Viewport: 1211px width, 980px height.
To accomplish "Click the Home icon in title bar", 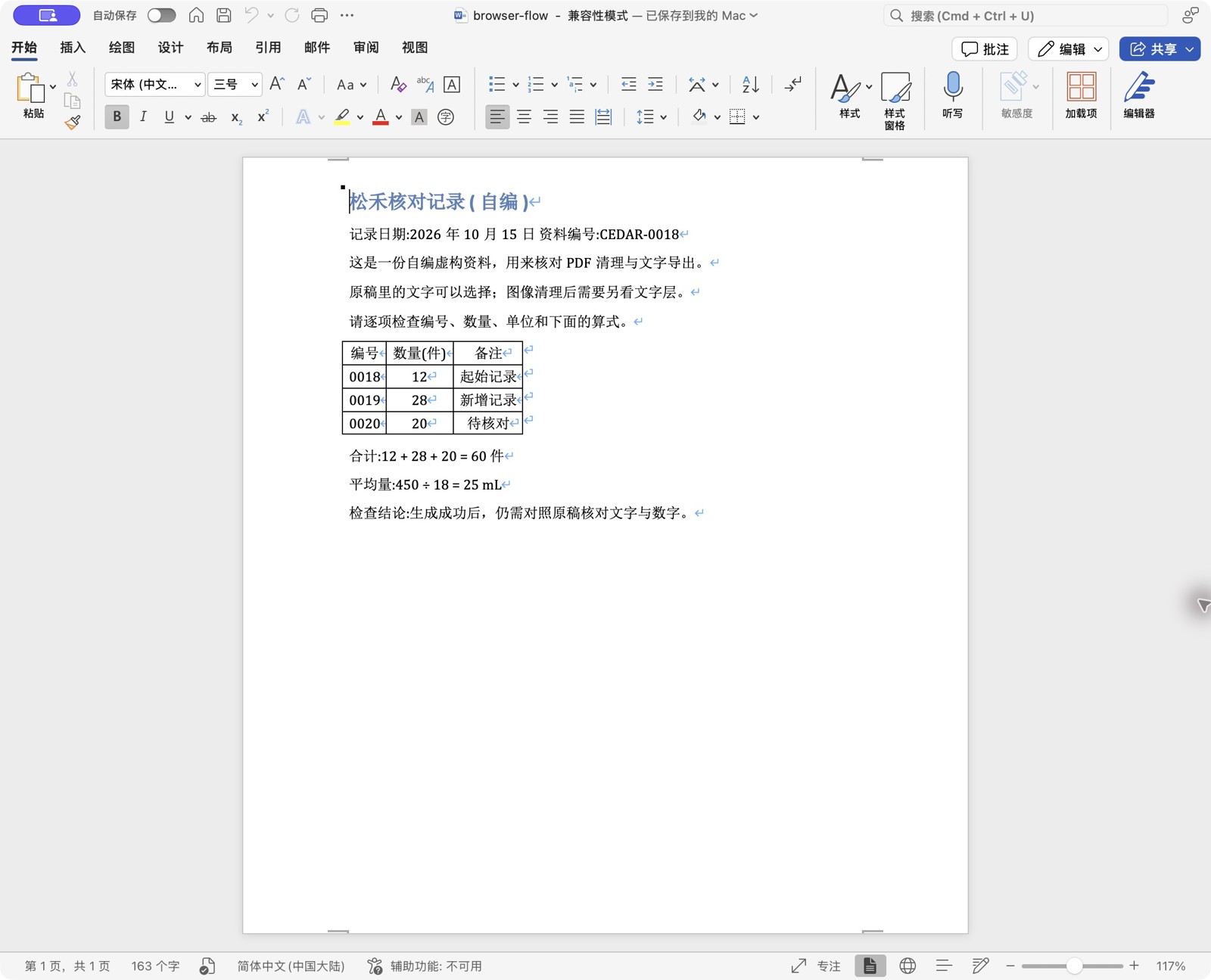I will point(196,15).
